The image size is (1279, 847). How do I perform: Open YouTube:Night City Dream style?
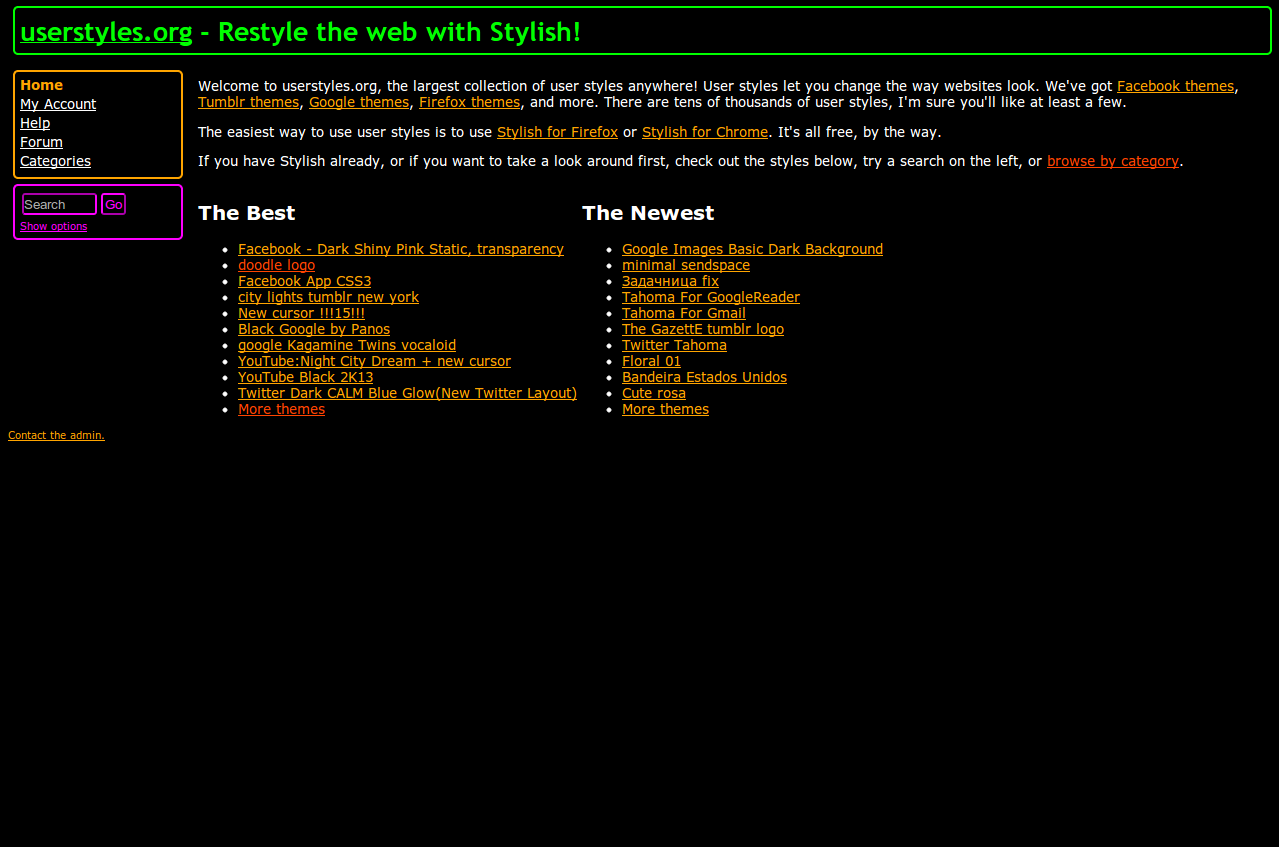click(x=374, y=361)
